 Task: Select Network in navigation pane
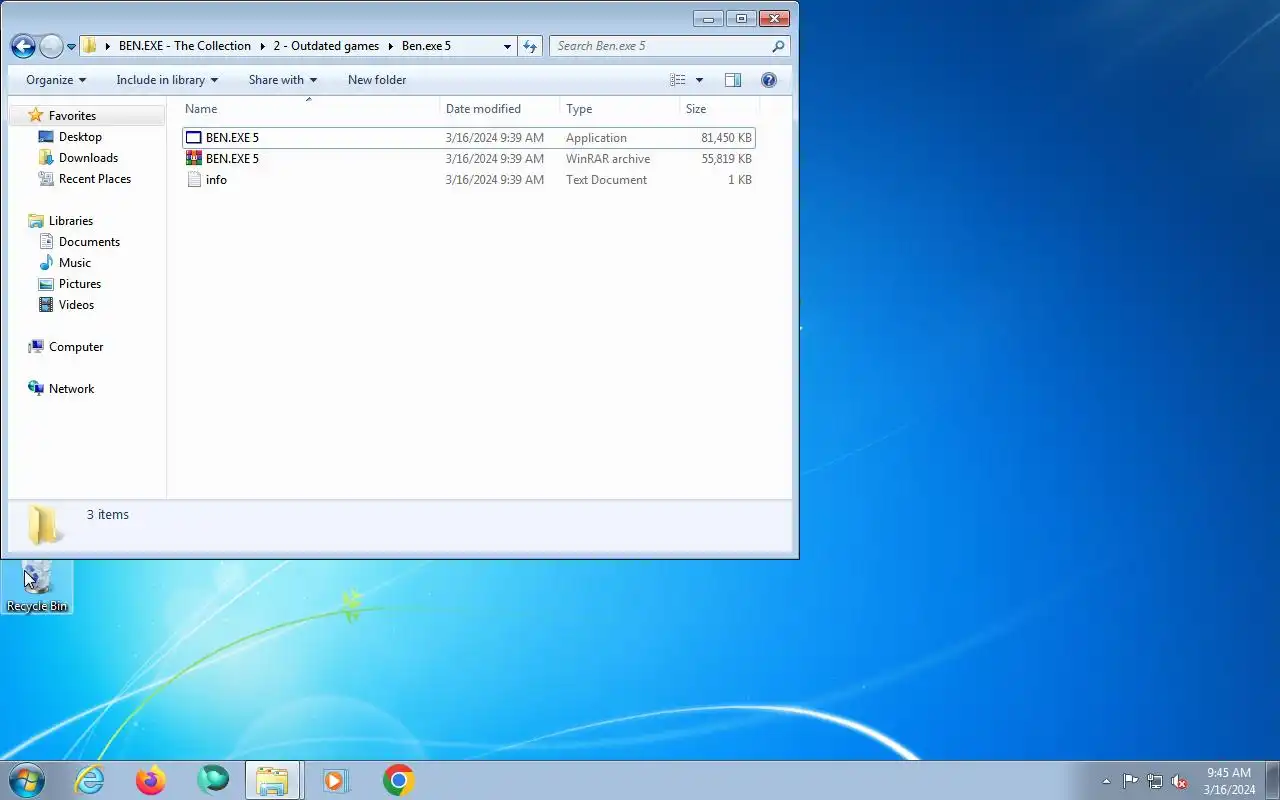click(x=72, y=389)
